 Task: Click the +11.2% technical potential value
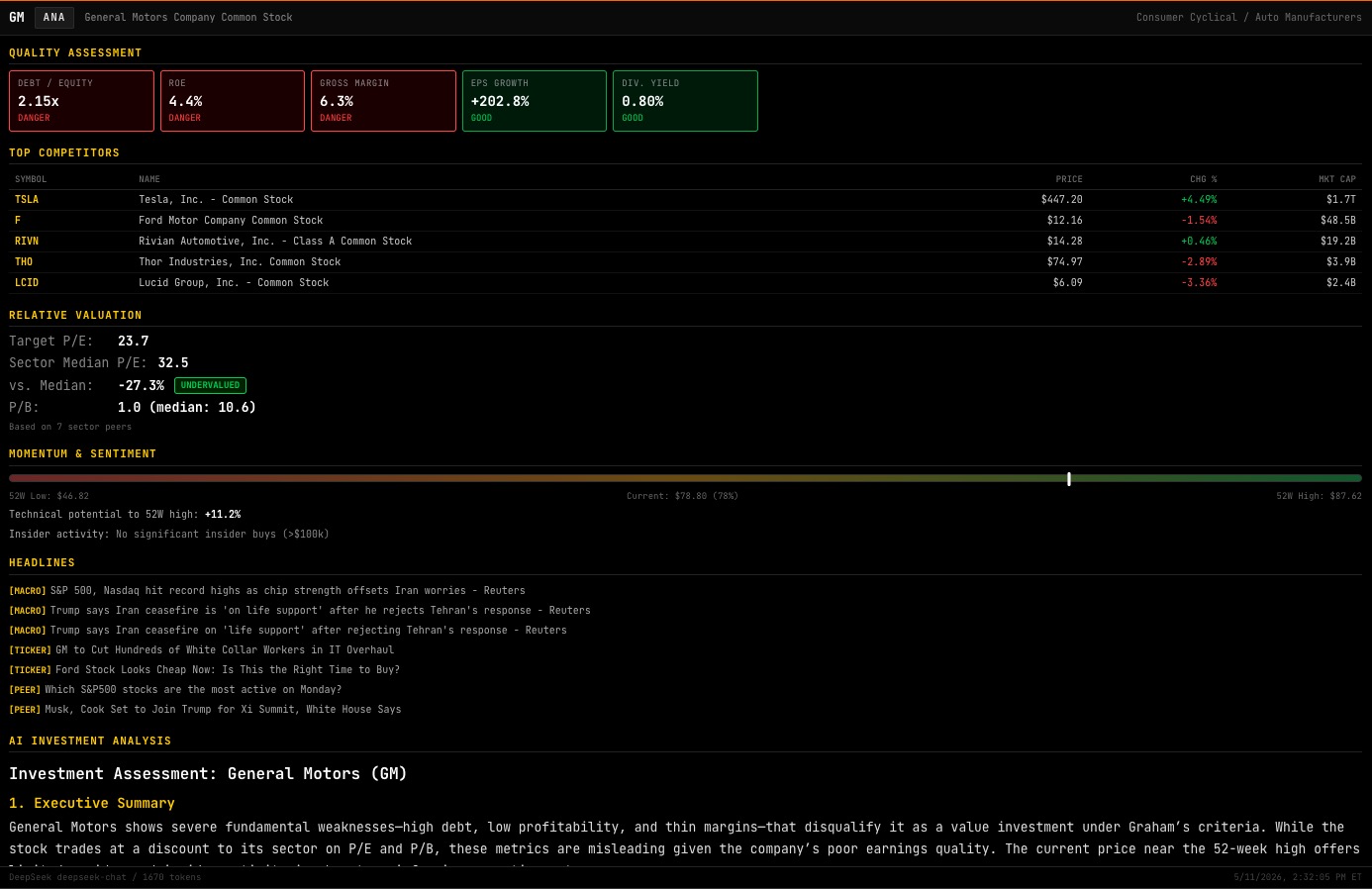coord(223,515)
